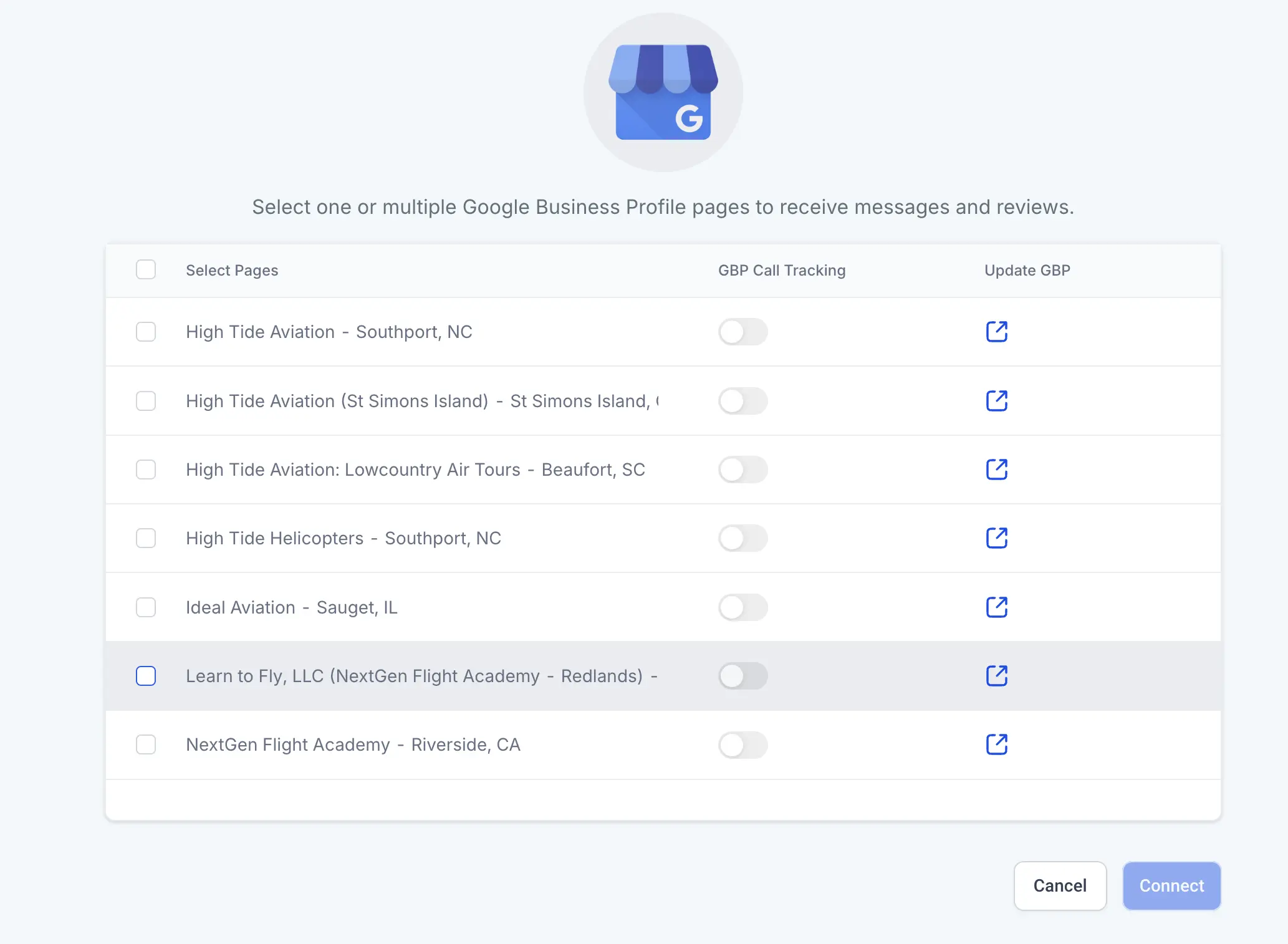The image size is (1288, 944).
Task: Click 'High Tide Aviation - Southport, NC' row text
Action: [x=329, y=332]
